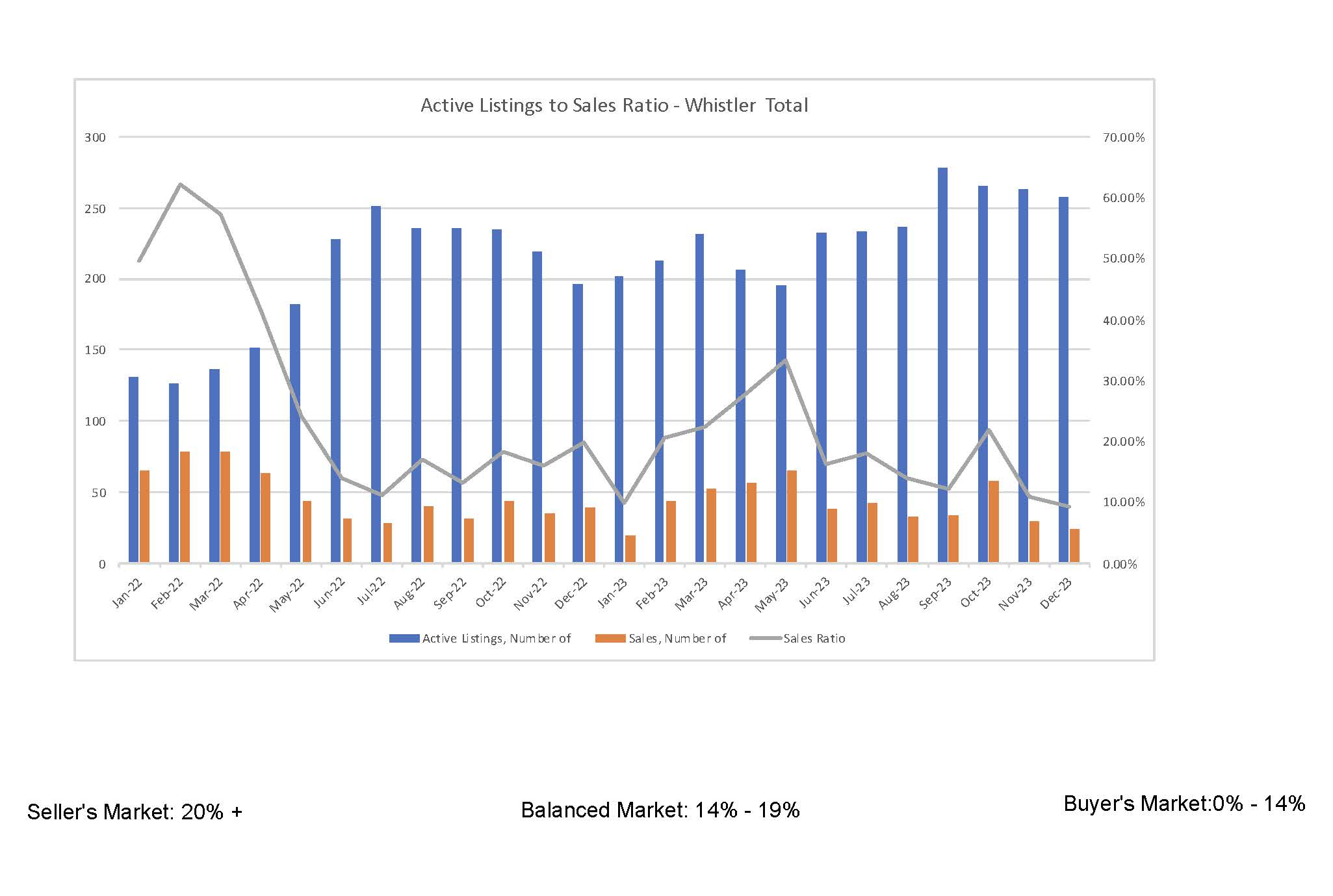
Task: Select the 'Sales Ratio' legend label
Action: (x=814, y=639)
